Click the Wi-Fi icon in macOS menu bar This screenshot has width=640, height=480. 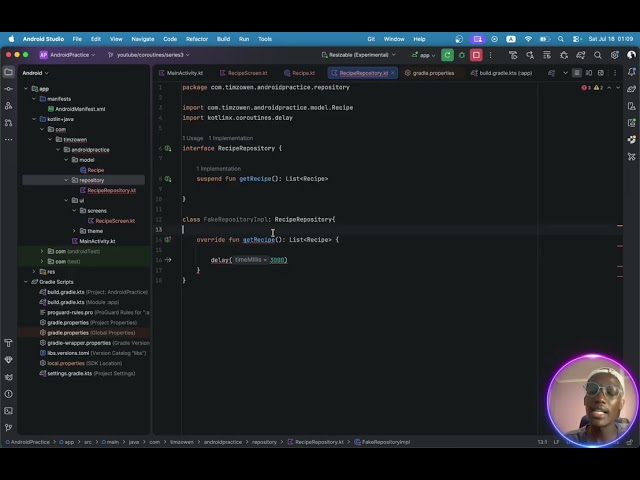click(528, 39)
